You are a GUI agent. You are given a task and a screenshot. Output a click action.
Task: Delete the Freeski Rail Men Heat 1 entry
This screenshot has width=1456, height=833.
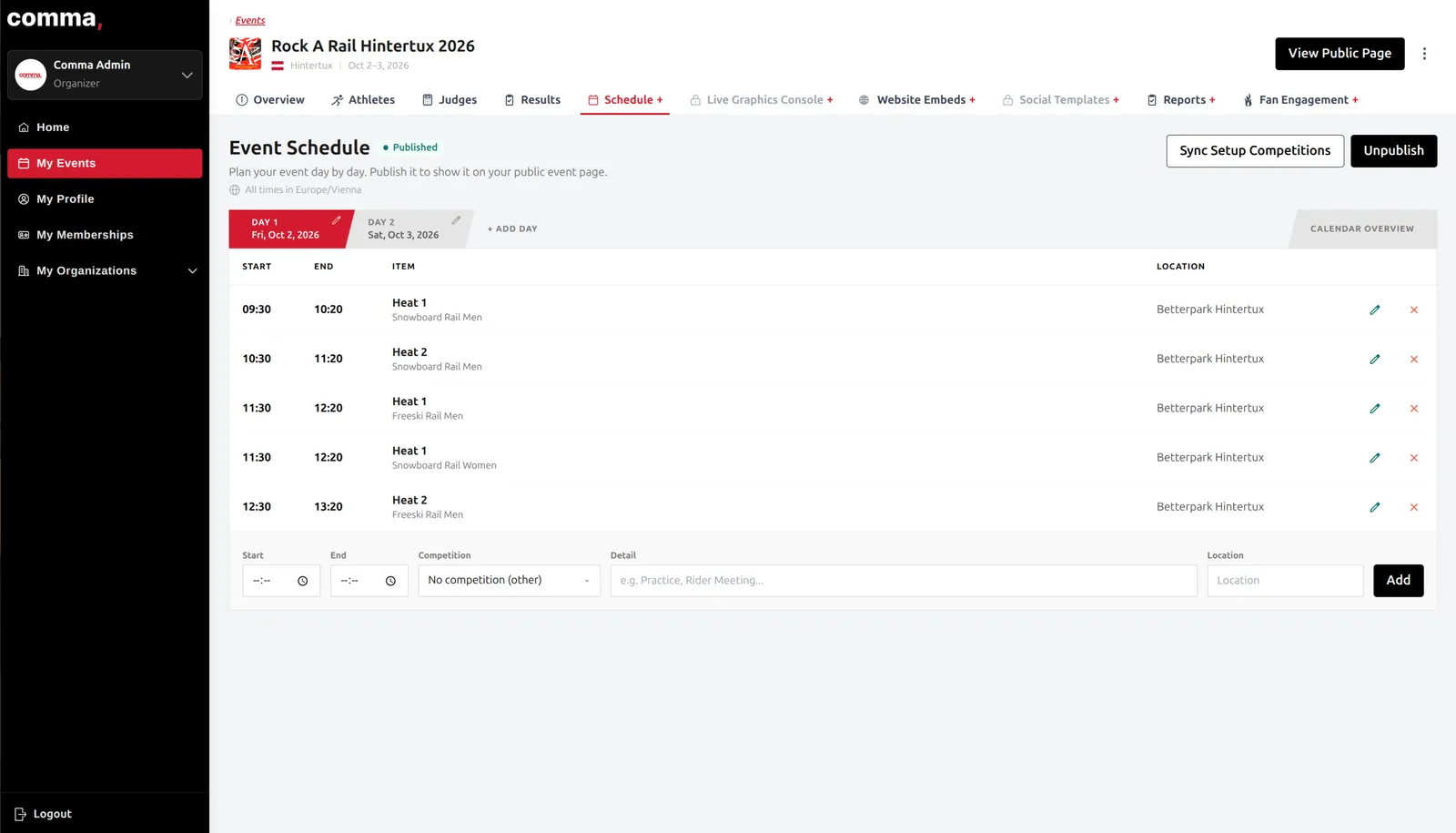click(x=1414, y=409)
